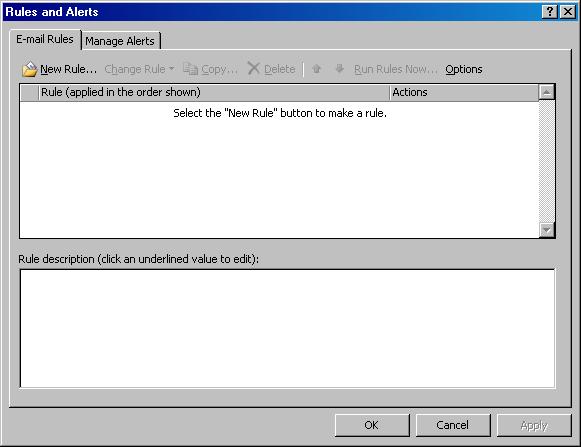Click the rules list scroll up arrow
This screenshot has width=581, height=447.
(547, 92)
